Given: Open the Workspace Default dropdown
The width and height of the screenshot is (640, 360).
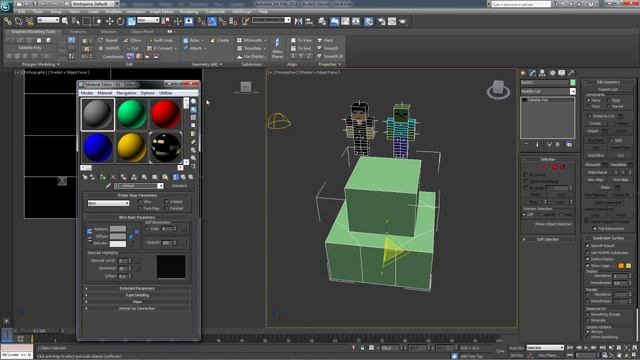Looking at the screenshot, I should coord(95,4).
